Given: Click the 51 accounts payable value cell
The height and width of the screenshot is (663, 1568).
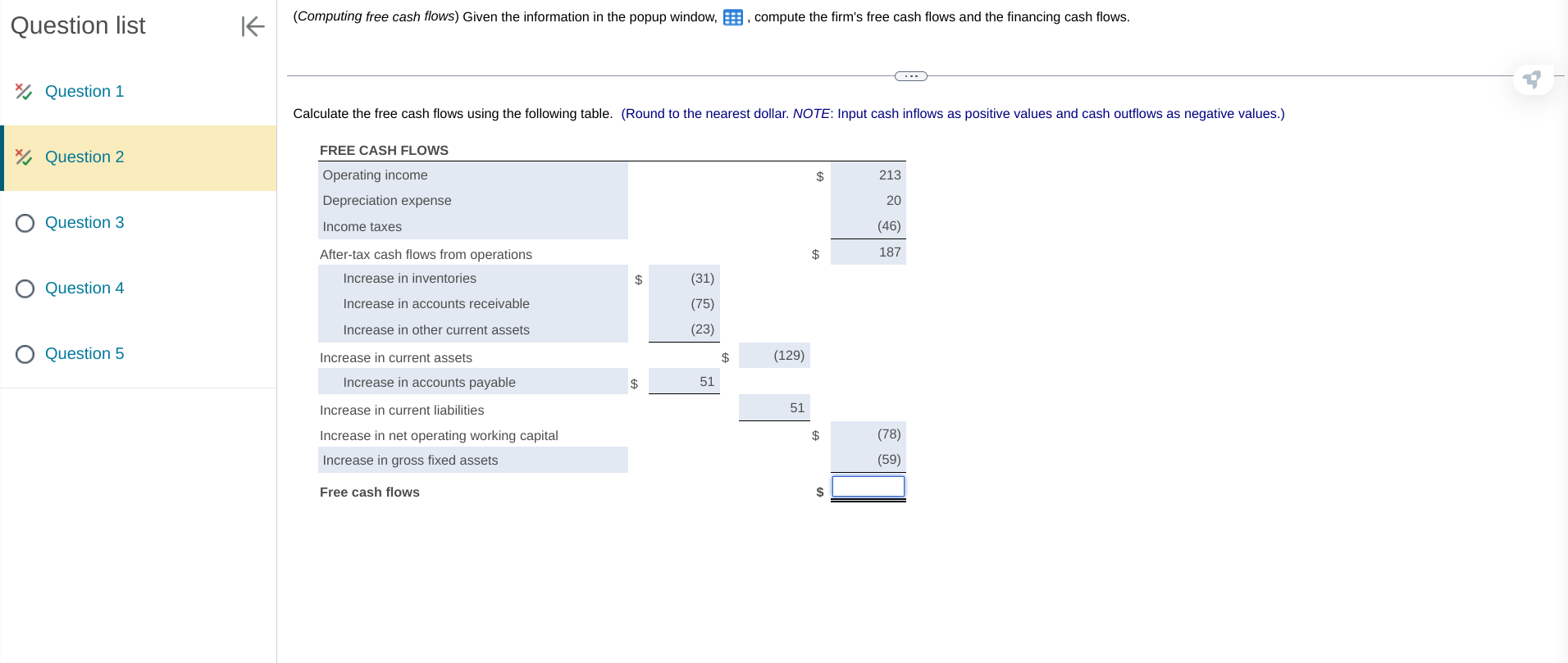Looking at the screenshot, I should (683, 380).
